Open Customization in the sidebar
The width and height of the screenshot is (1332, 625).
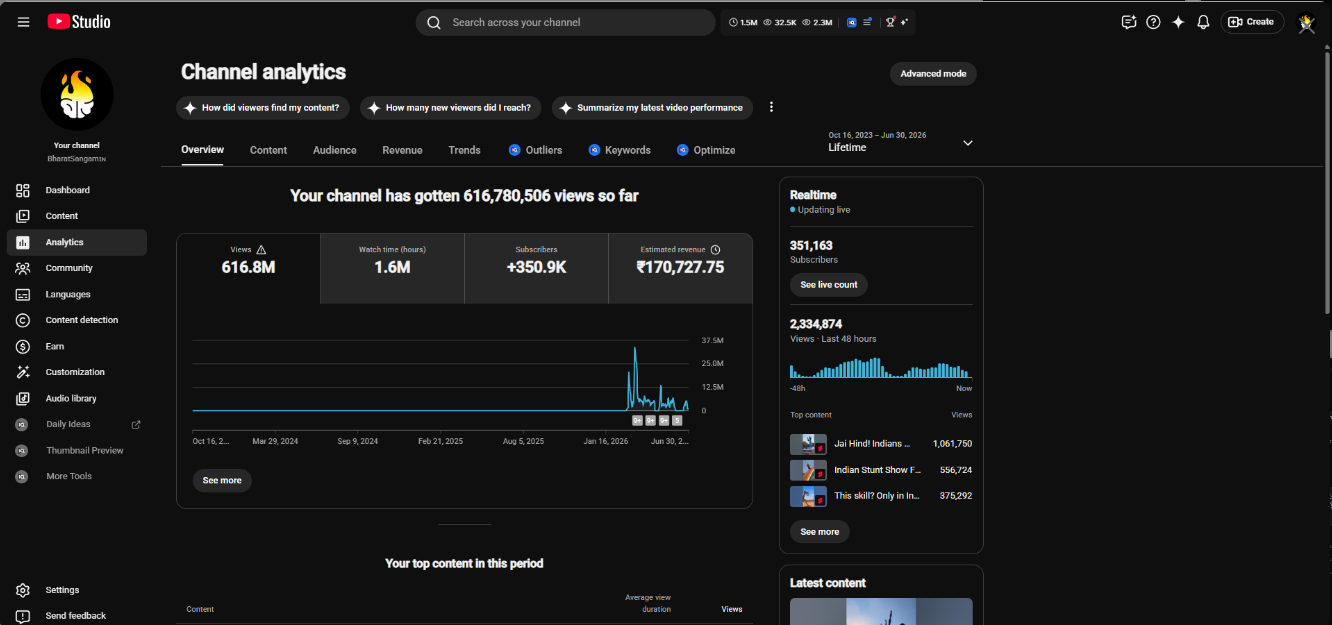tap(77, 372)
